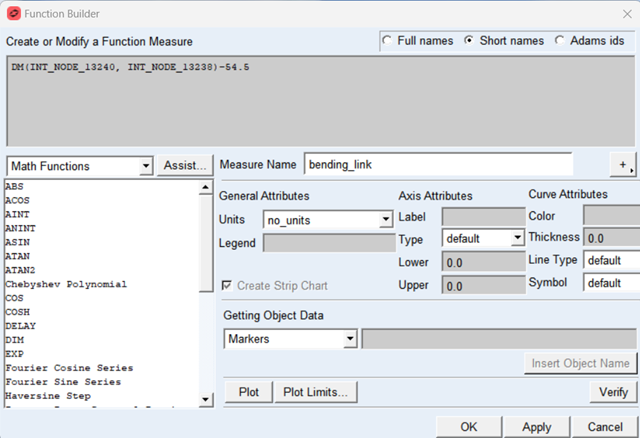Select Haversine Step from the list
This screenshot has width=640, height=438.
tap(48, 396)
